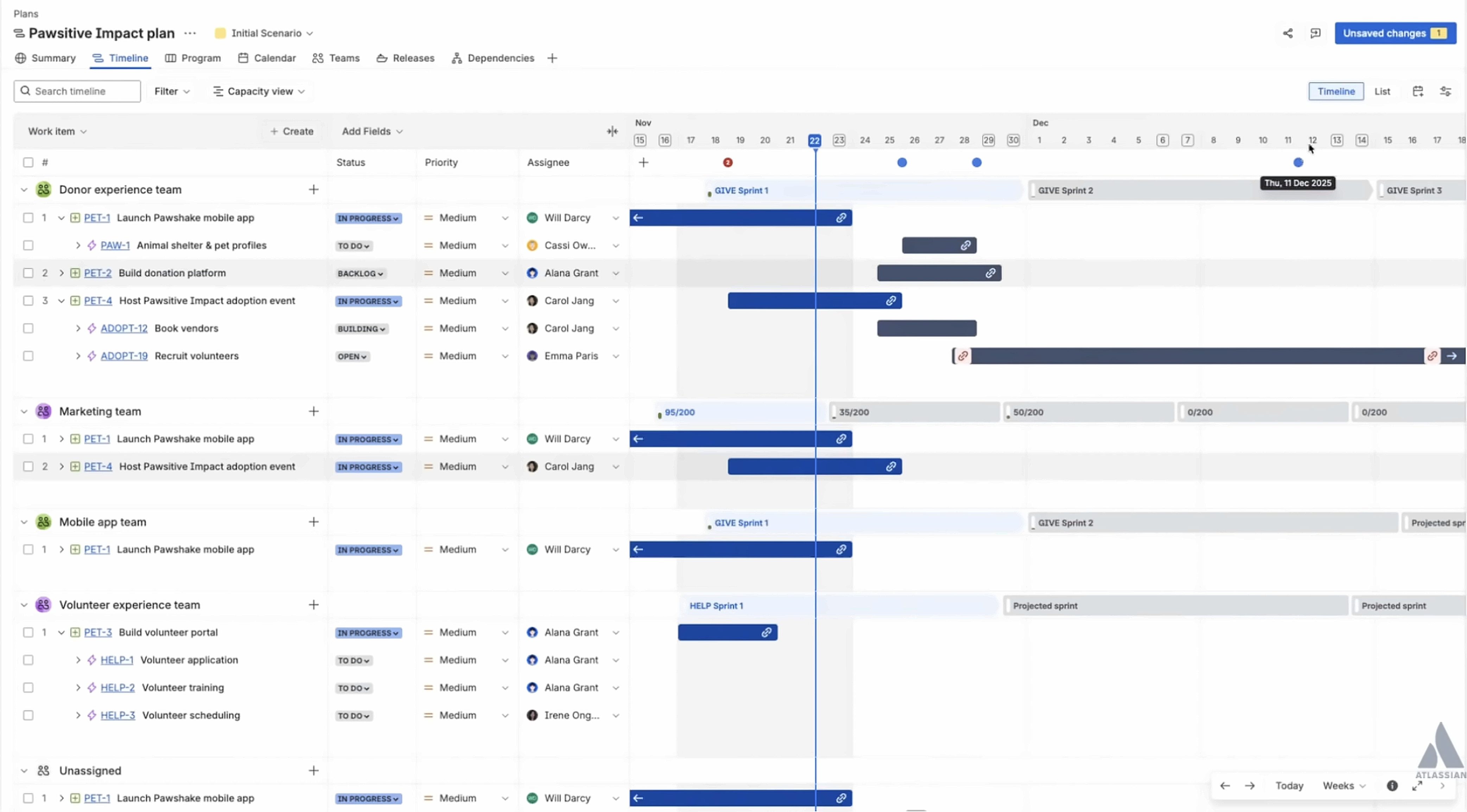This screenshot has width=1467, height=812.
Task: Open the Work item dropdown
Action: 57,132
